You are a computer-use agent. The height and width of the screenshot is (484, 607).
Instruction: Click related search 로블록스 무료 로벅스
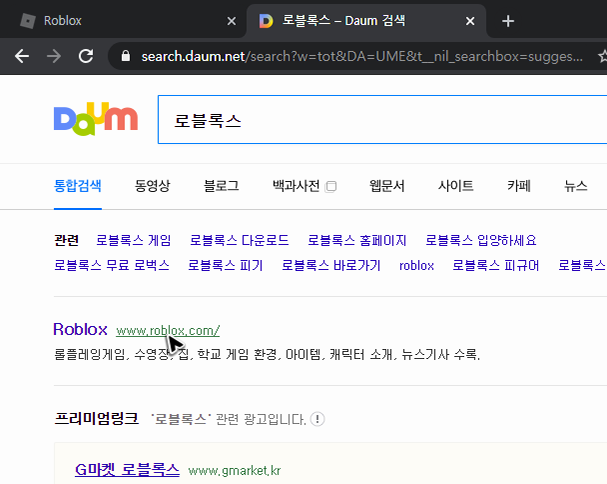click(x=112, y=266)
